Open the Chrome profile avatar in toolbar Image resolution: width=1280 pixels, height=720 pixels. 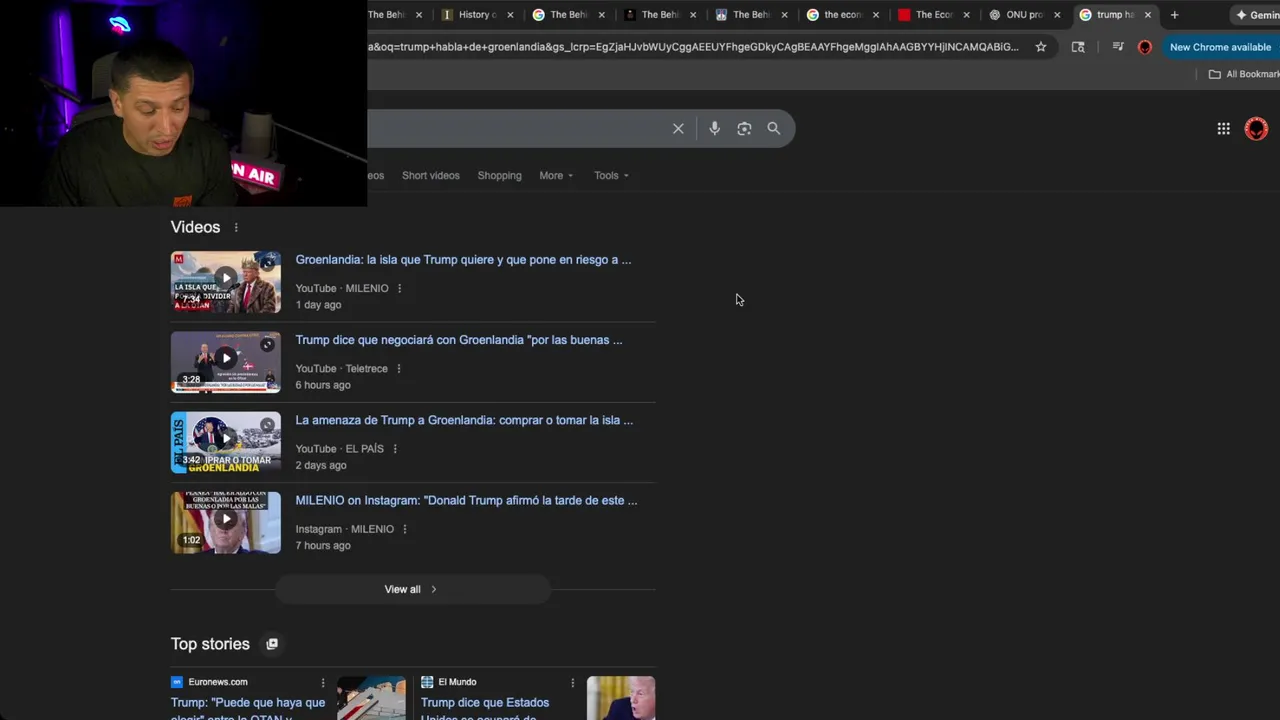[1145, 47]
